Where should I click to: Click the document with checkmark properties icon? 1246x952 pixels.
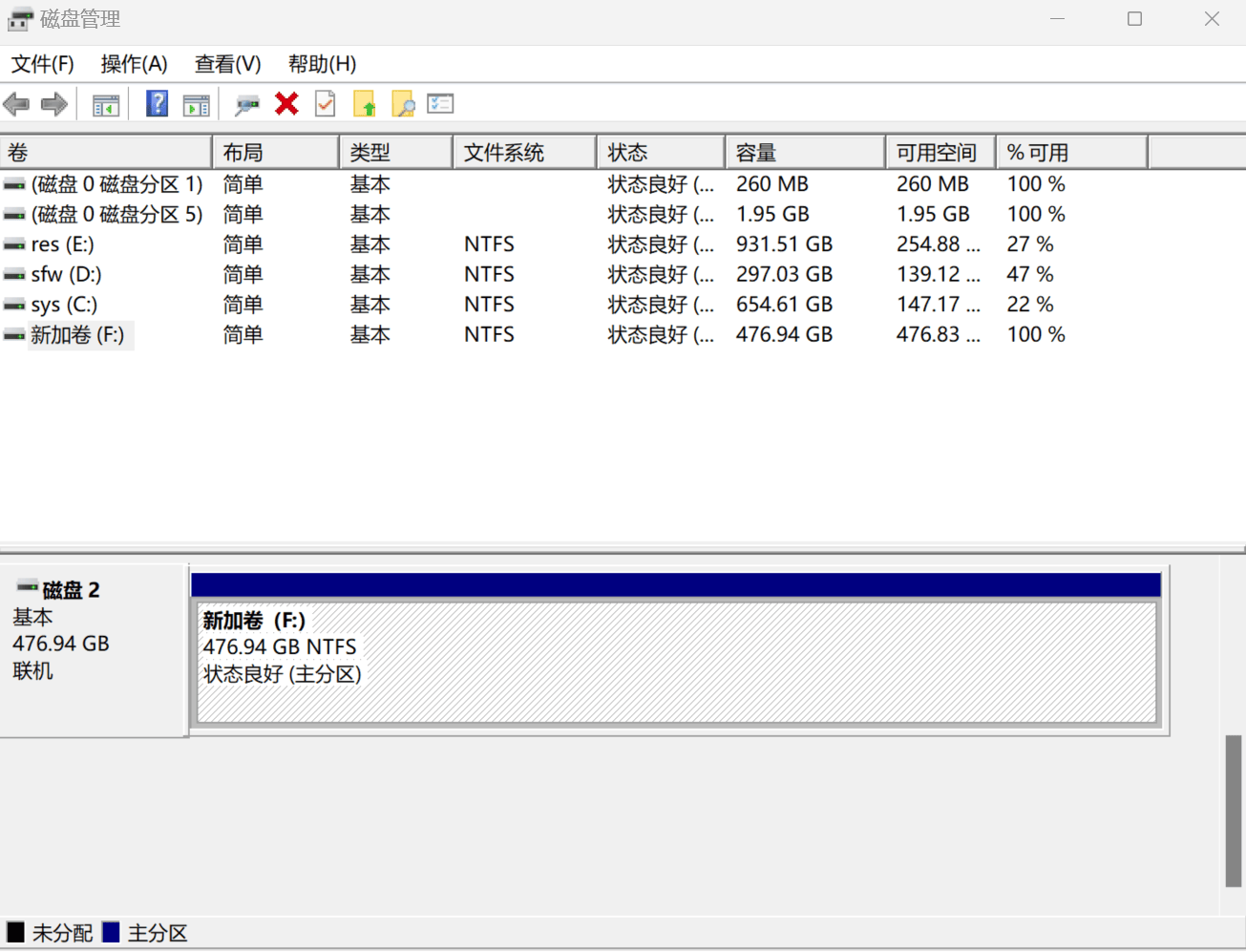tap(326, 104)
